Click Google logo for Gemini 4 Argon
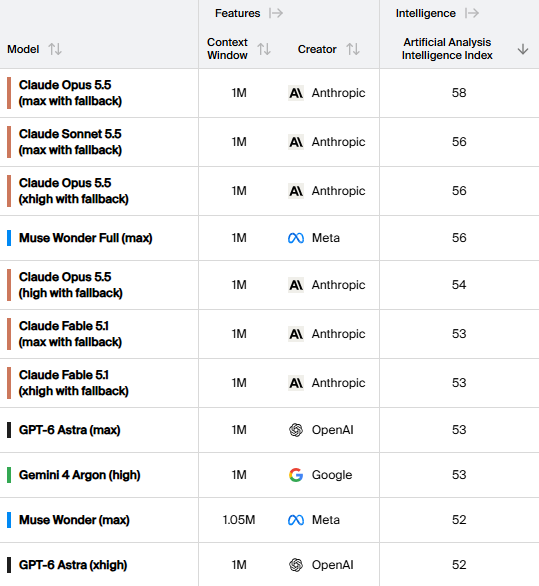Image resolution: width=539 pixels, height=586 pixels. pyautogui.click(x=296, y=475)
